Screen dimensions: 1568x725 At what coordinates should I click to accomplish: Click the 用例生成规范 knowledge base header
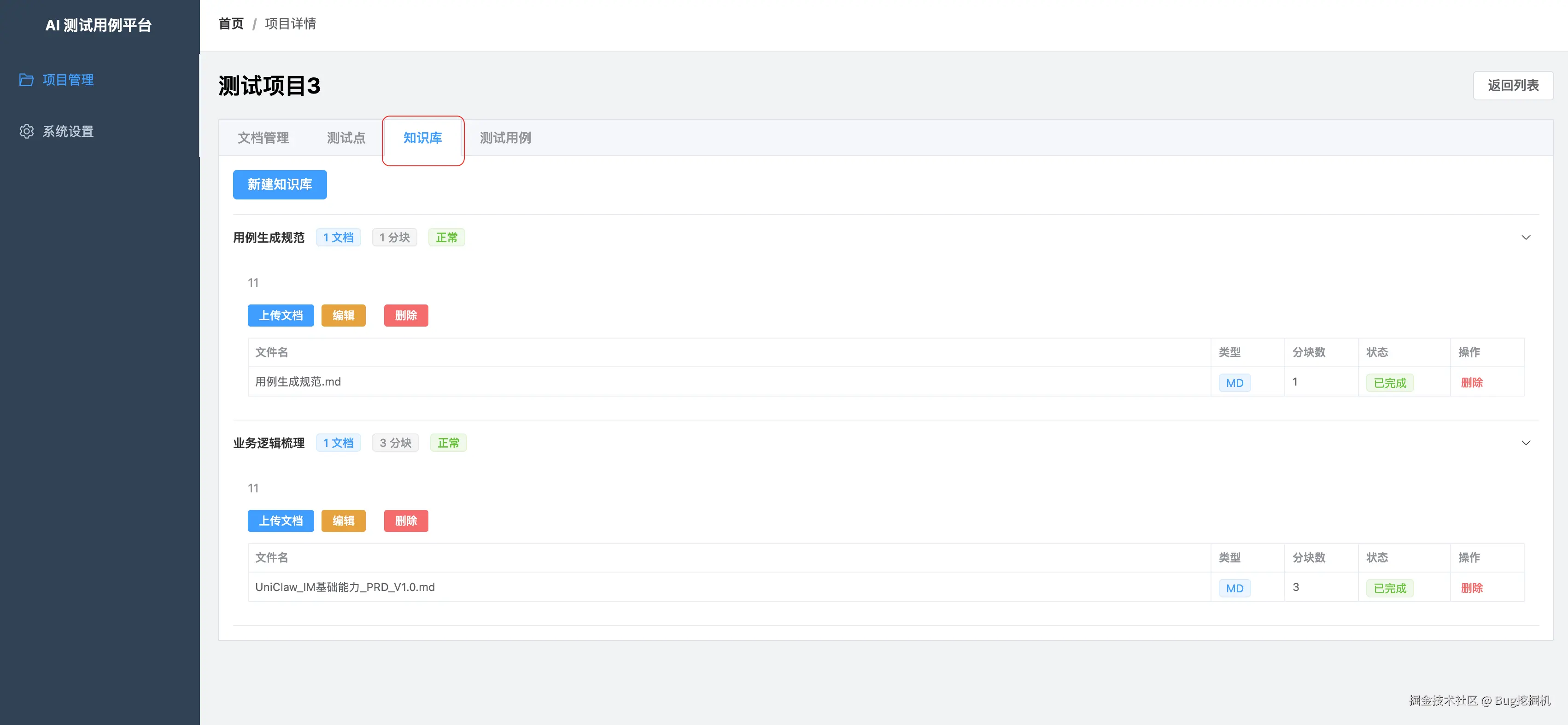[x=269, y=237]
